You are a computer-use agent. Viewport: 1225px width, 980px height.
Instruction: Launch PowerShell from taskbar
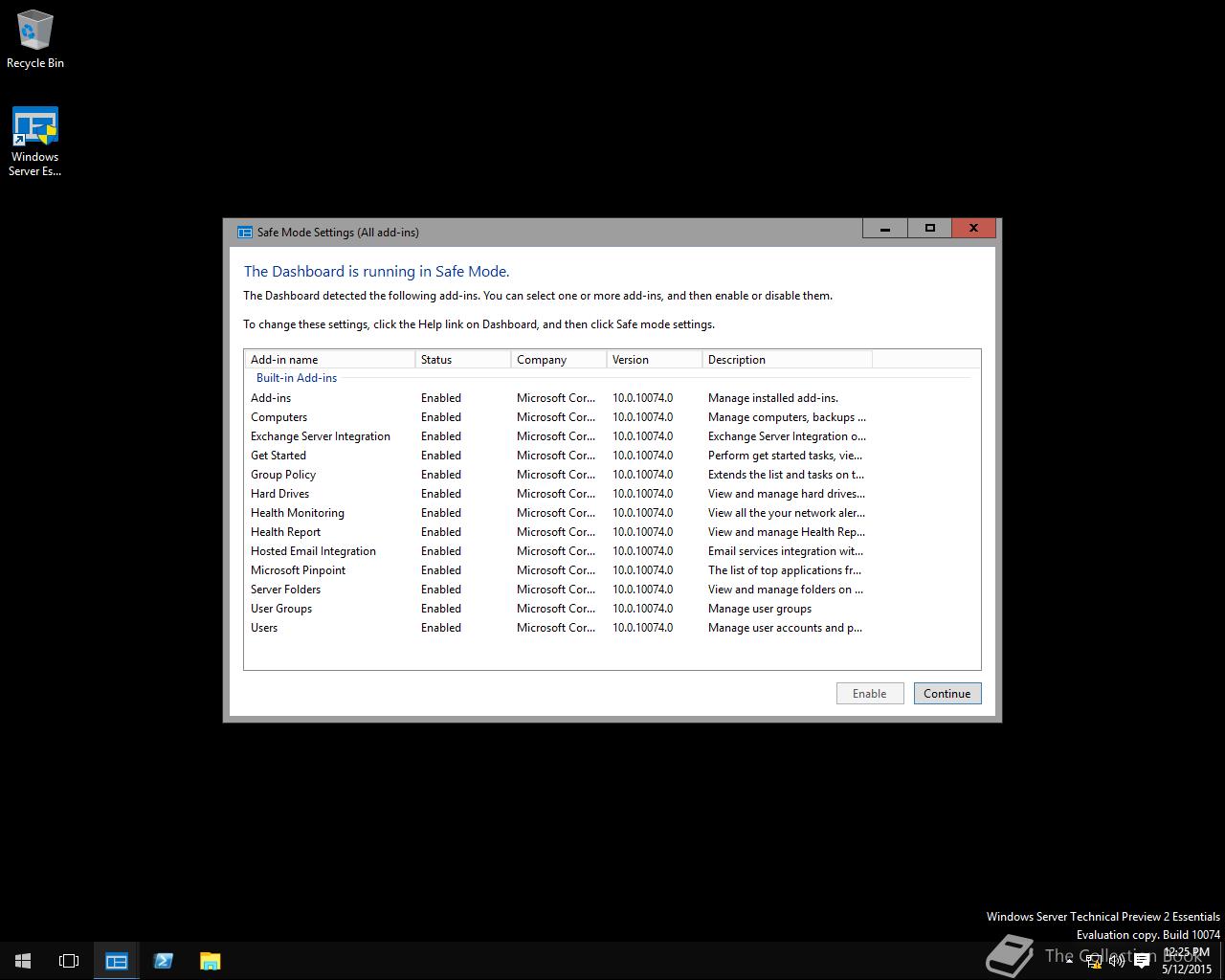(x=163, y=961)
